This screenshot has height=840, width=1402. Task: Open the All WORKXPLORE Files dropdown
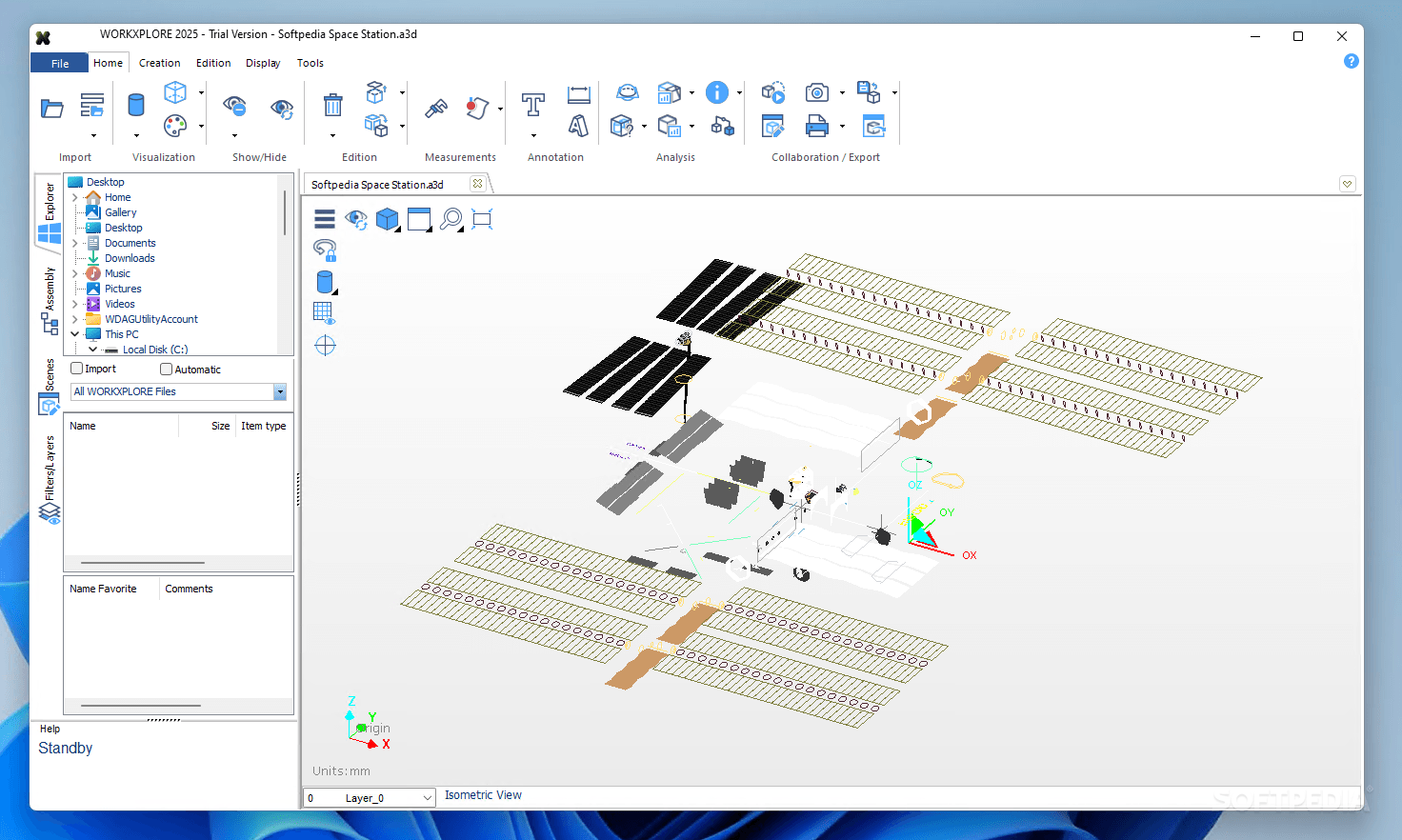tap(279, 391)
